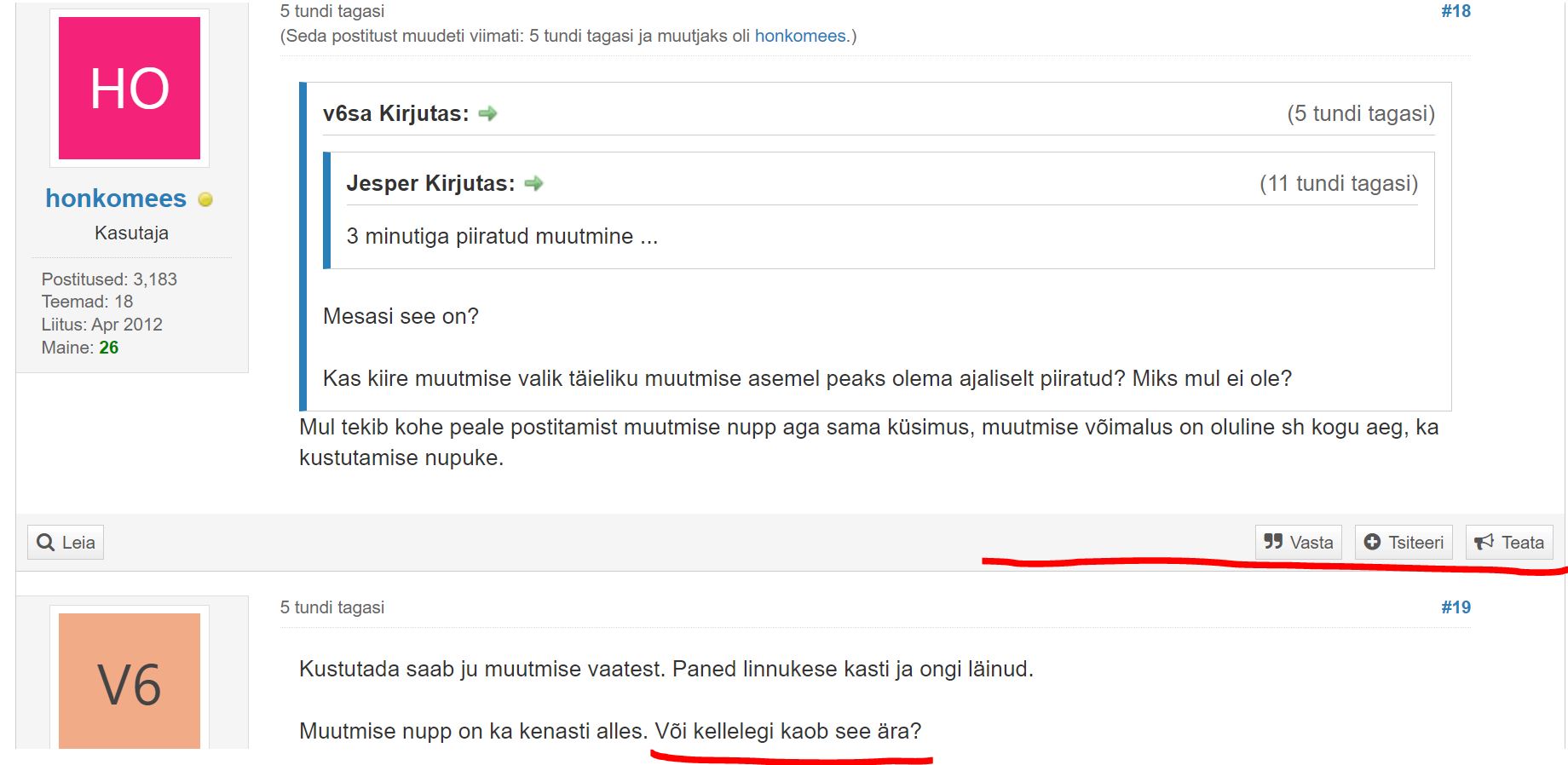The image size is (1568, 765).
Task: Click the quoted text '3 minutiga piiratud muutmine'
Action: 502,236
